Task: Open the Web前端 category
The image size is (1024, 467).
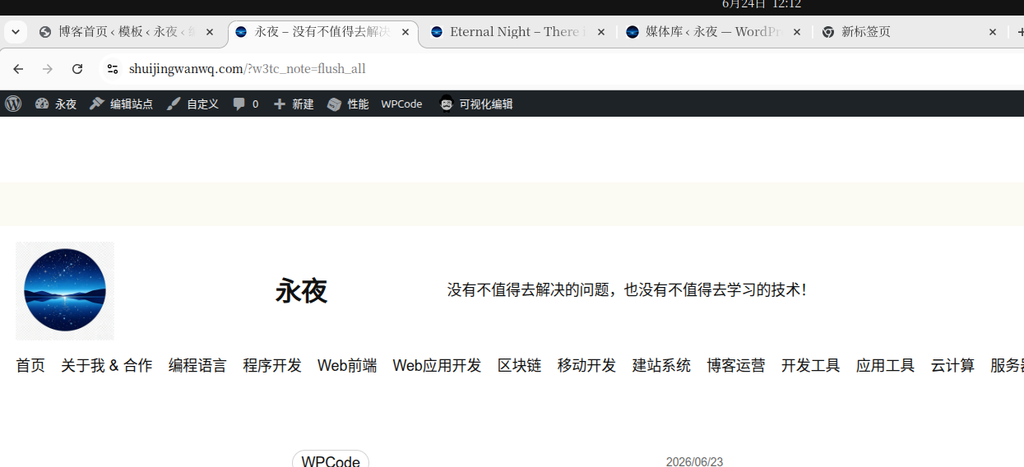Action: click(347, 366)
